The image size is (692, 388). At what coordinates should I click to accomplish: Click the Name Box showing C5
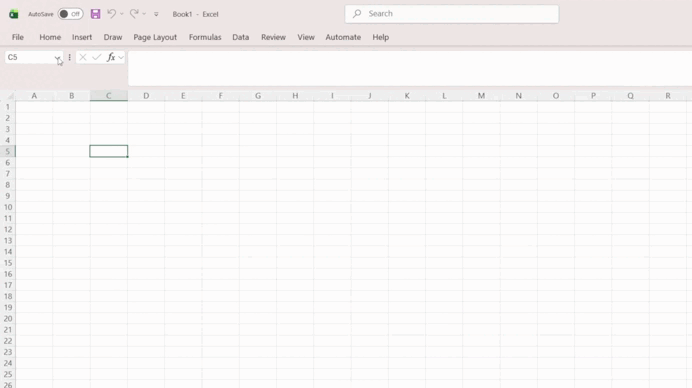coord(29,57)
